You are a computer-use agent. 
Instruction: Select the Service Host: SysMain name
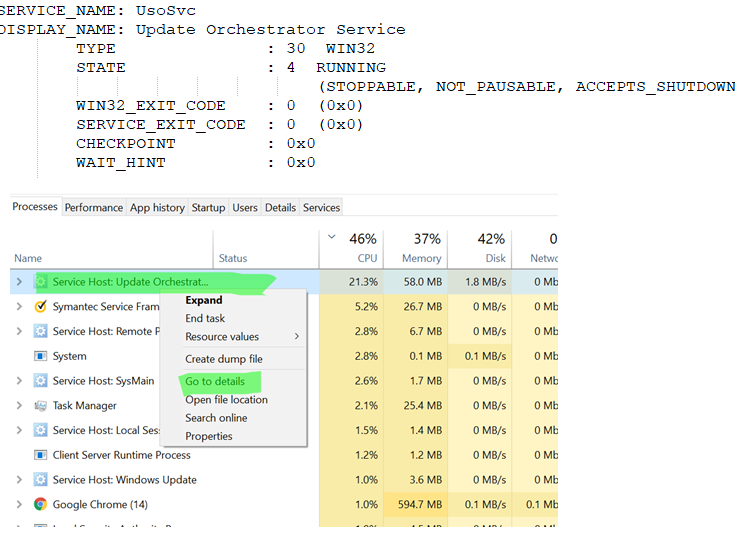[x=103, y=381]
